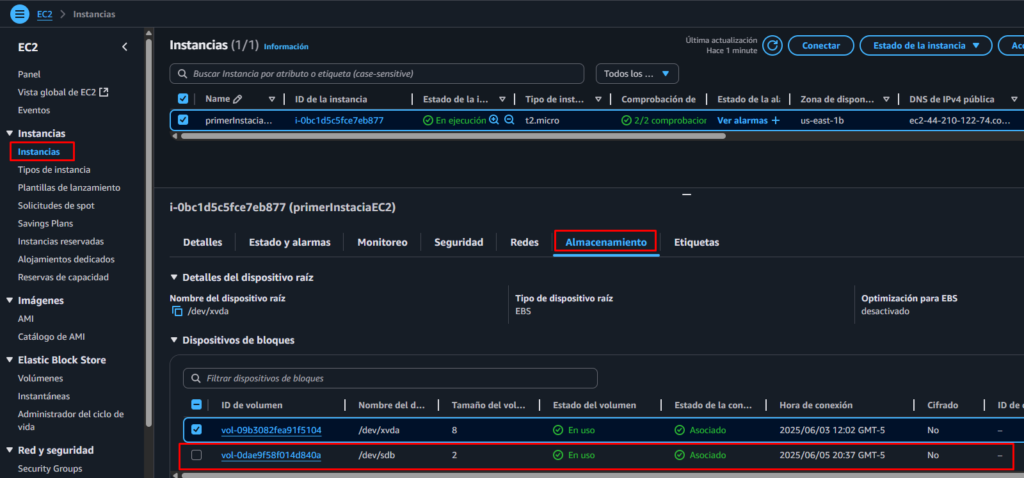Open Instancias in the sidebar

pyautogui.click(x=39, y=151)
